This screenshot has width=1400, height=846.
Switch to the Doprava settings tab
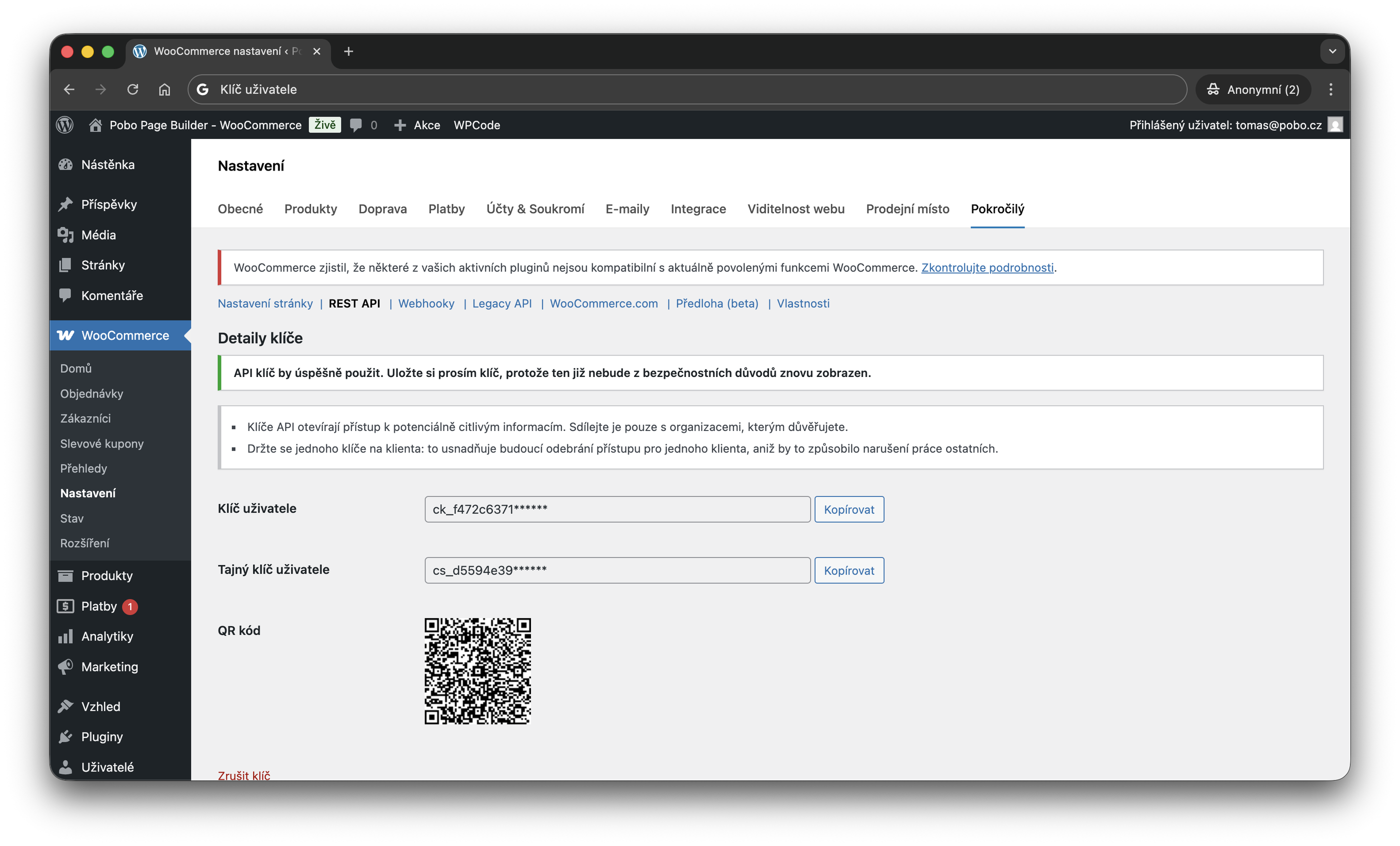tap(382, 208)
